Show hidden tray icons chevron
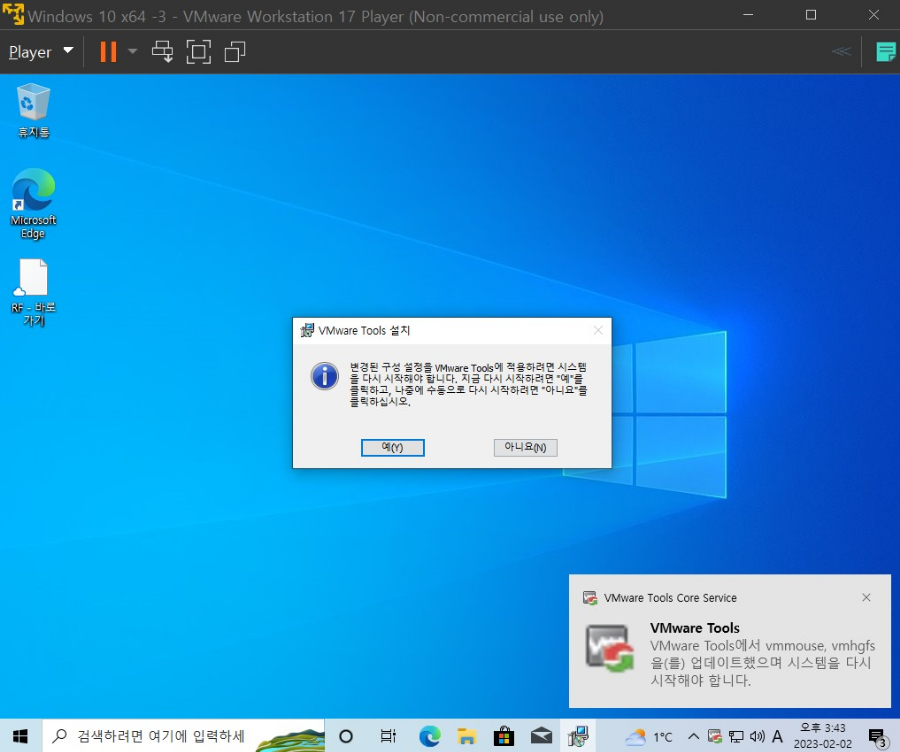Viewport: 900px width, 752px height. (693, 736)
